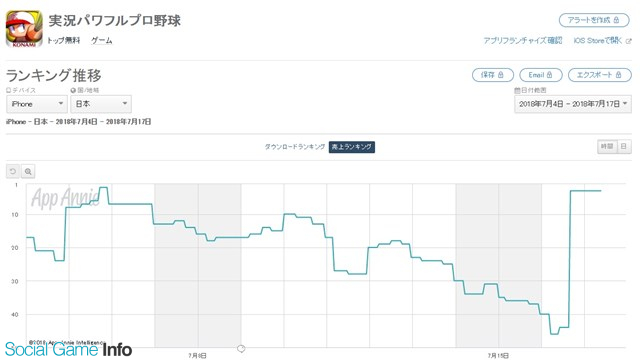This screenshot has width=640, height=362.
Task: Click the lock icon on アラートを作成 button
Action: pyautogui.click(x=616, y=20)
